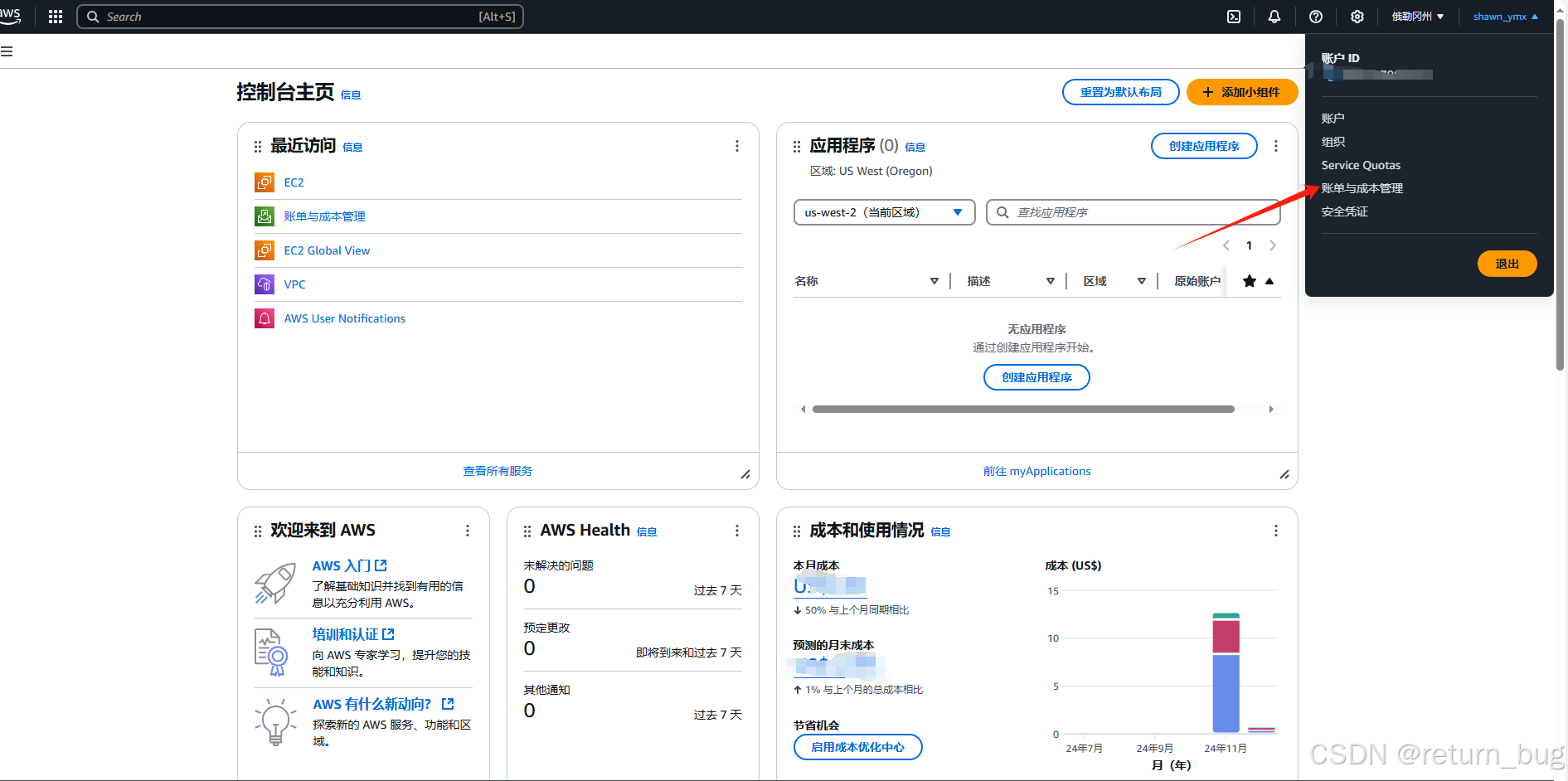Screen dimensions: 1568x781
Task: Open the EC2 Global View link
Action: (327, 250)
